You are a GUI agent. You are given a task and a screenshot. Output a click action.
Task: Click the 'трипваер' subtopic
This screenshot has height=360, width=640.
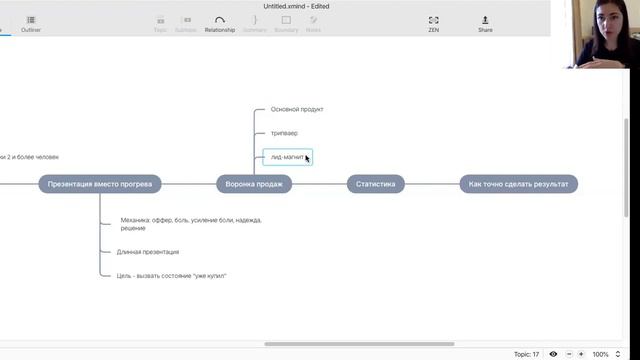point(284,133)
